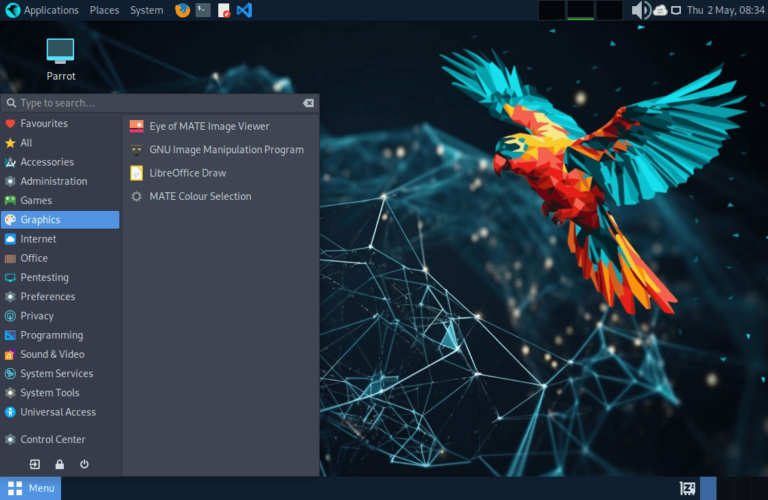Open the Programming category
Image resolution: width=768 pixels, height=500 pixels.
coord(60,335)
